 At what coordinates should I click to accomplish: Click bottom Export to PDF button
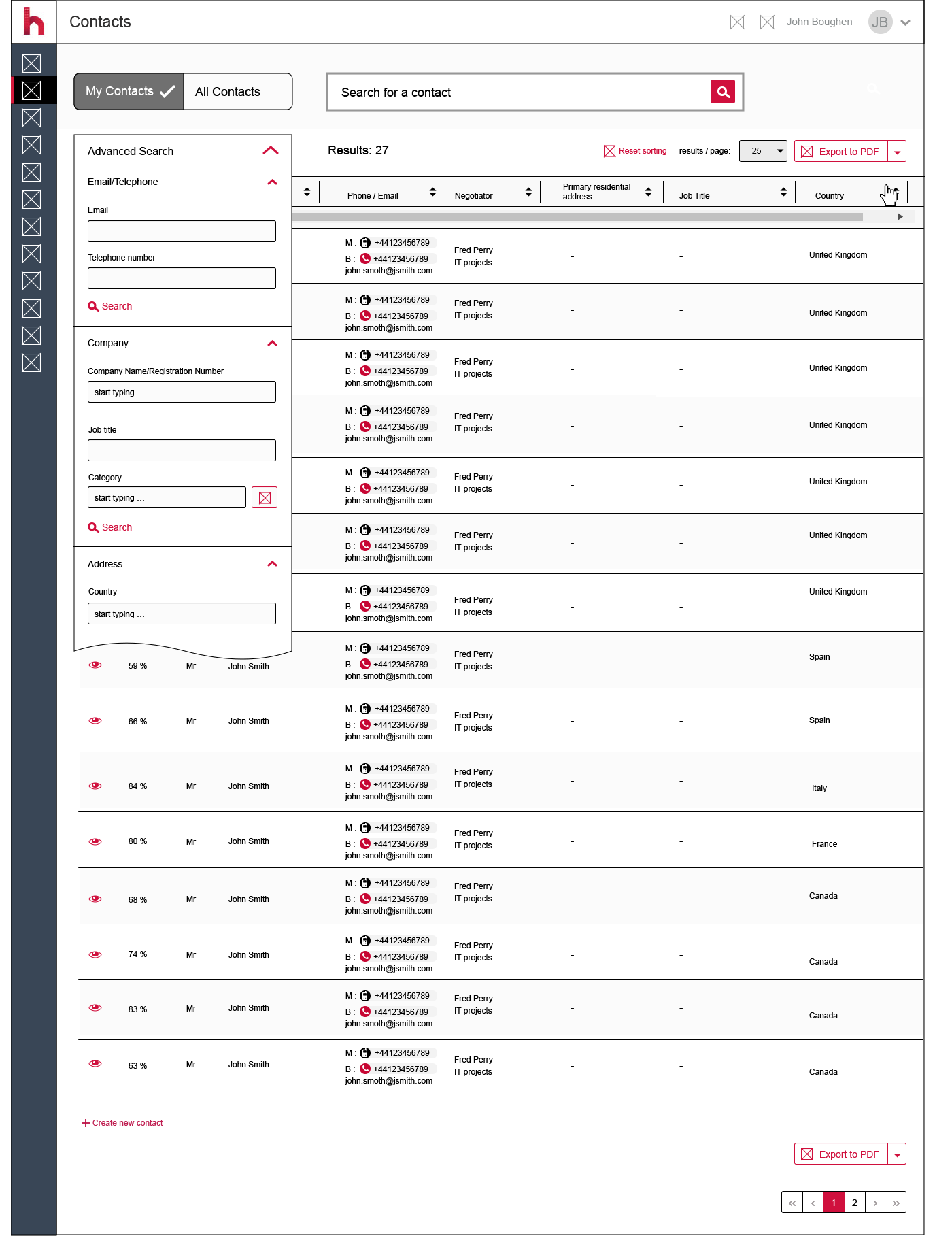pyautogui.click(x=841, y=1154)
